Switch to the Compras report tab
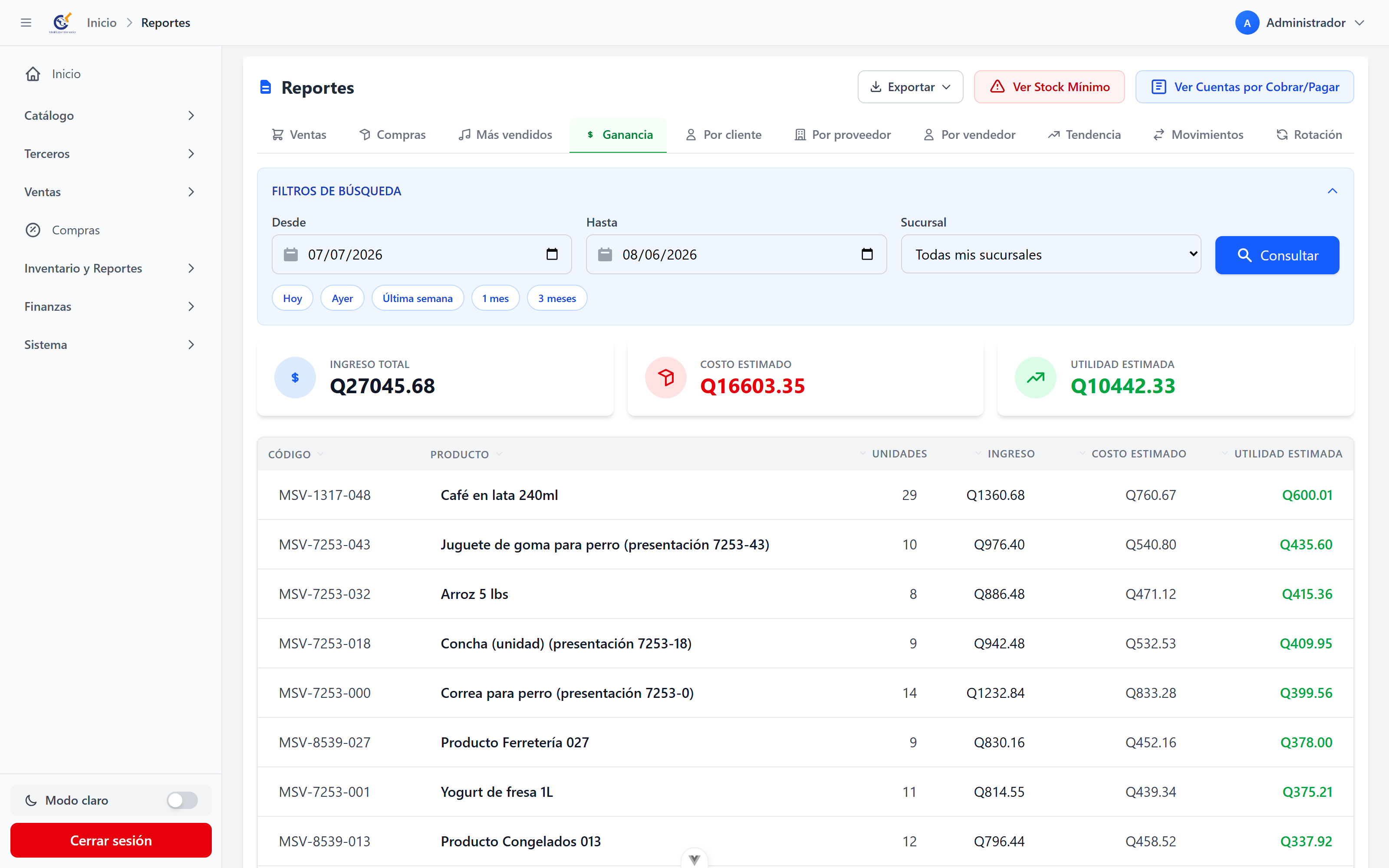Screen dimensions: 1389x868 click(392, 135)
